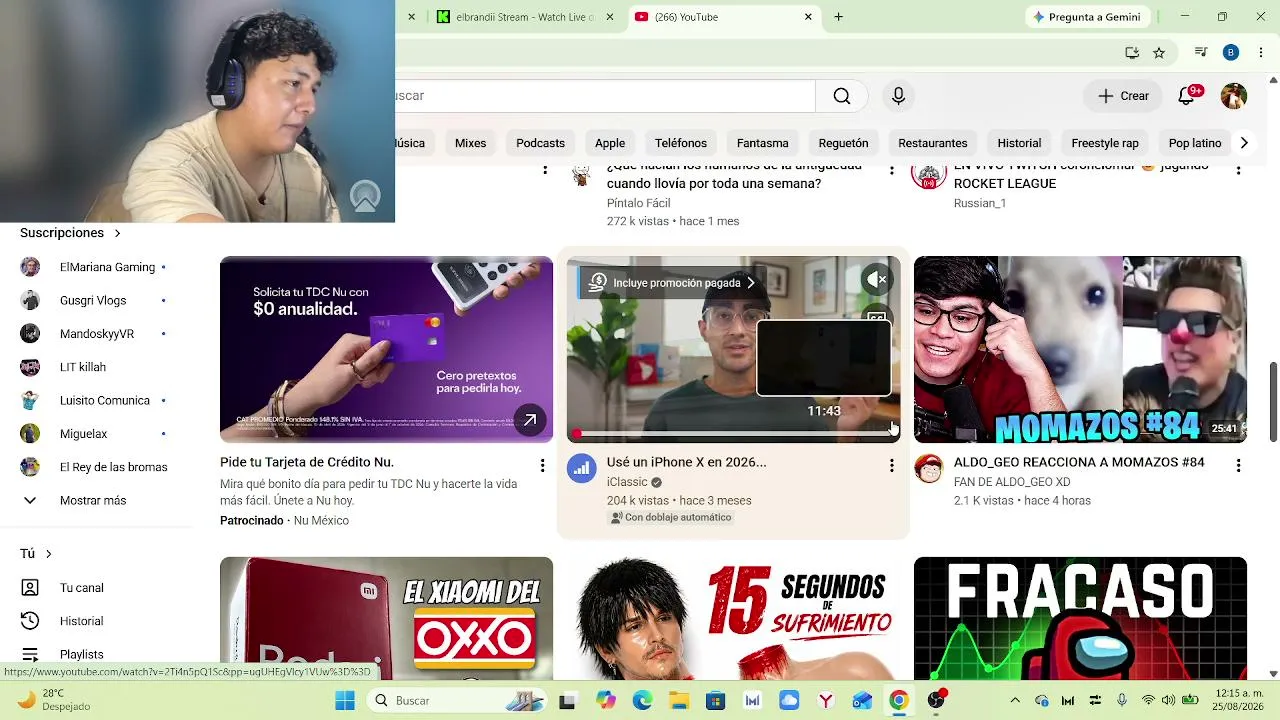Switch to the elbrandii Stream tab
1280x720 pixels.
tap(527, 17)
